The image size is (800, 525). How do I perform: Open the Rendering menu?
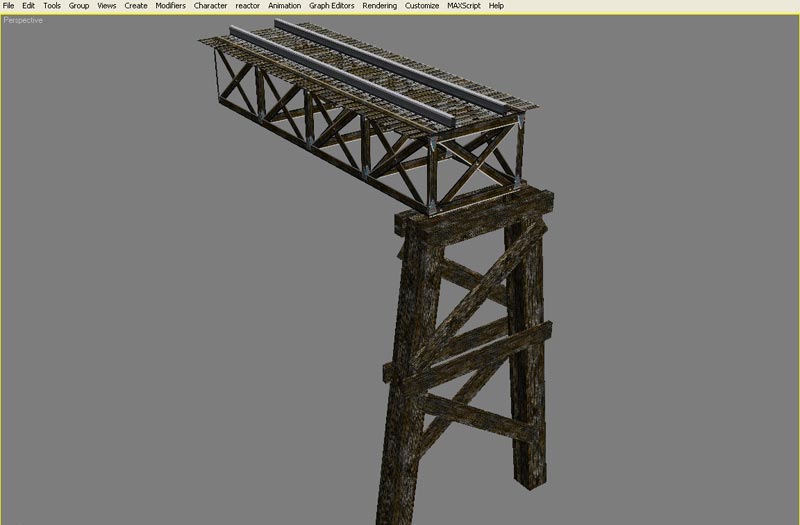pos(380,6)
